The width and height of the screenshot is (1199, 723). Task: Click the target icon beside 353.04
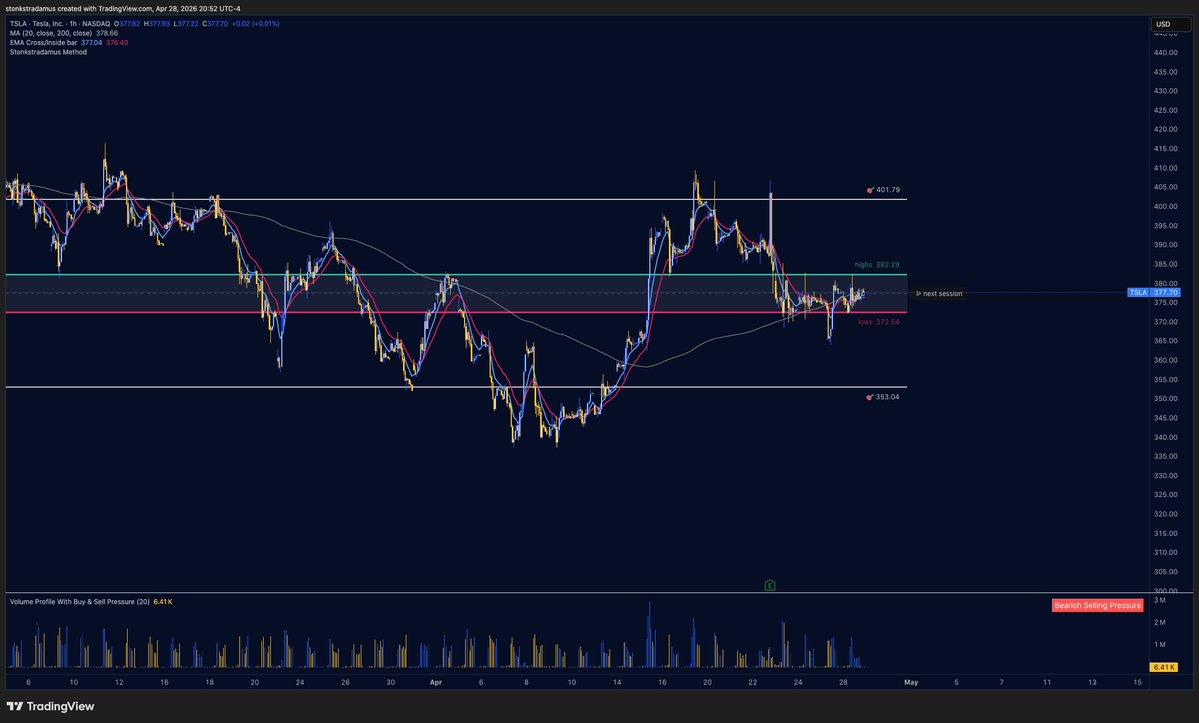point(869,397)
